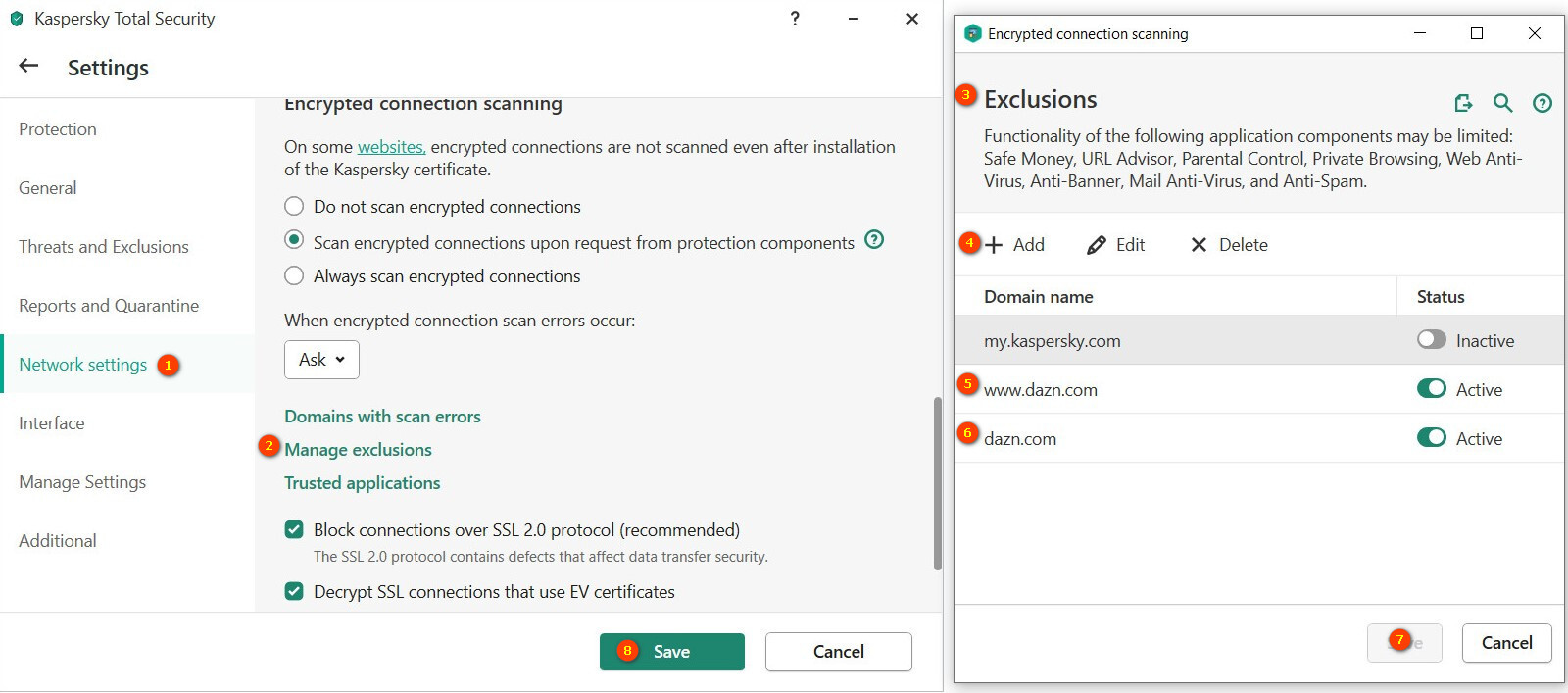Select Do not scan encrypted connections
Screen dimensions: 1568x693
tap(294, 207)
